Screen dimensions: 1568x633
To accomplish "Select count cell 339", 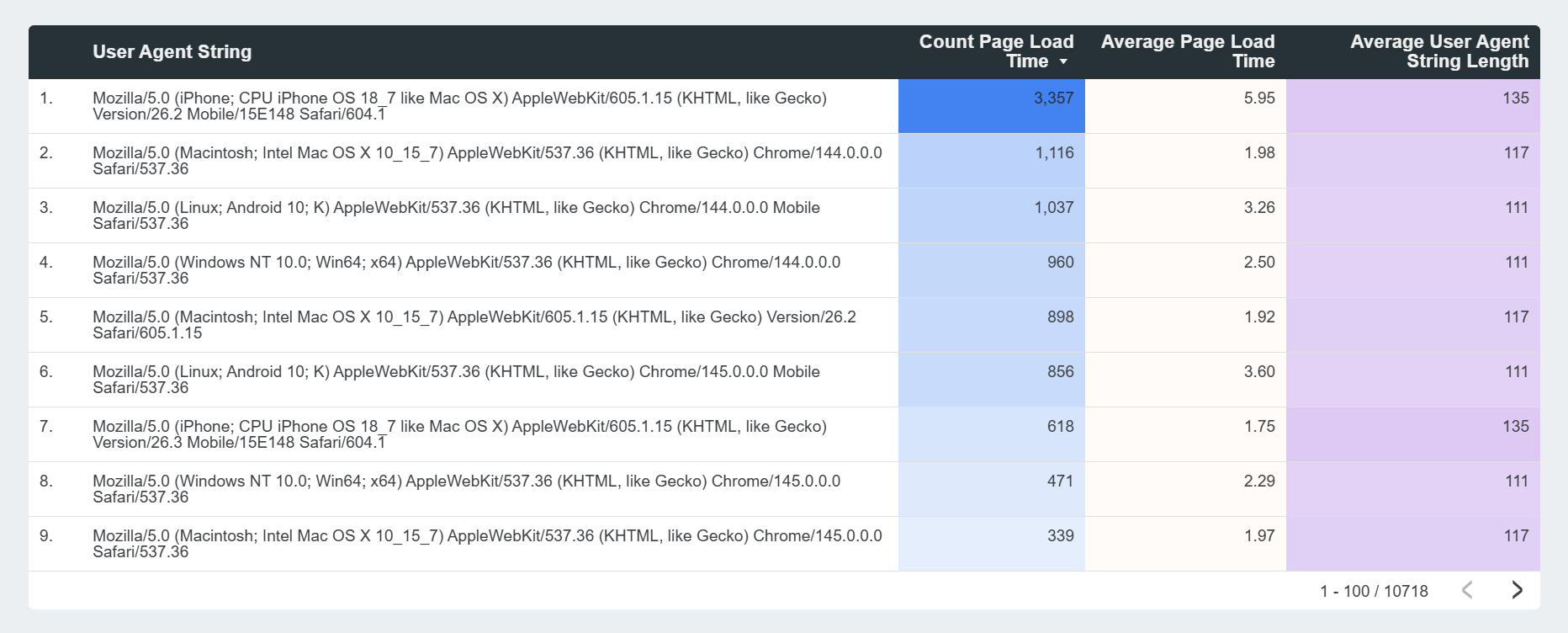I will coord(992,544).
